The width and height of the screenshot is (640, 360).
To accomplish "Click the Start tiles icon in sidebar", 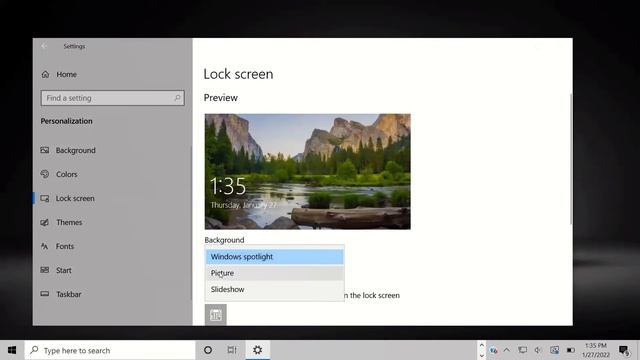I will pos(45,270).
